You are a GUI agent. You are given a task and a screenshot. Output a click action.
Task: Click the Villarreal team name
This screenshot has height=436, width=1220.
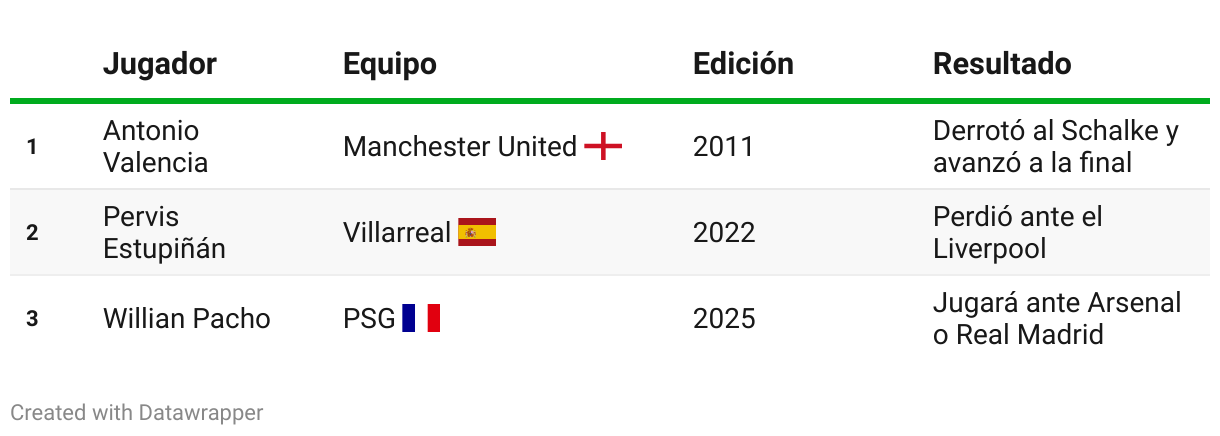397,233
